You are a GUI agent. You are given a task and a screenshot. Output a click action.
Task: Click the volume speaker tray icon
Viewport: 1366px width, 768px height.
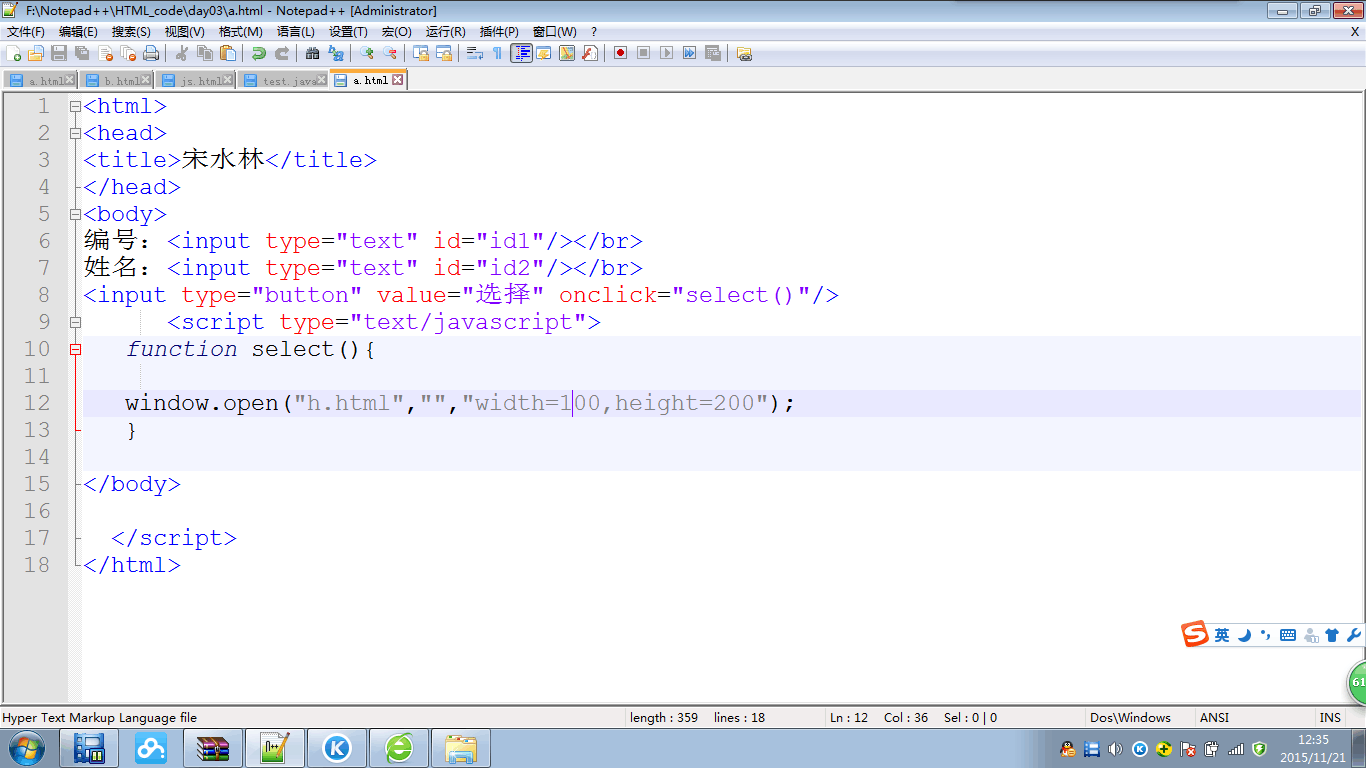(1116, 748)
